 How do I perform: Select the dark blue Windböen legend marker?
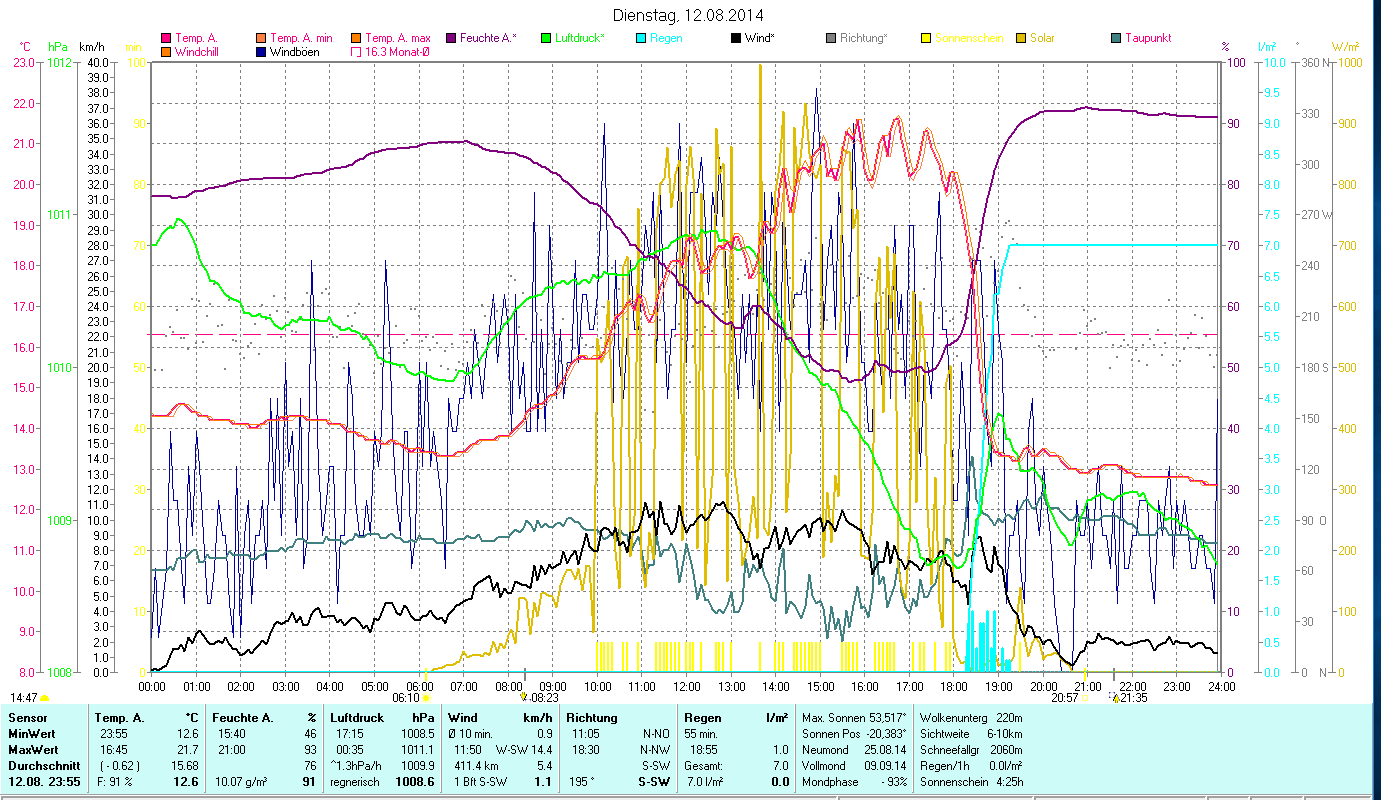261,52
